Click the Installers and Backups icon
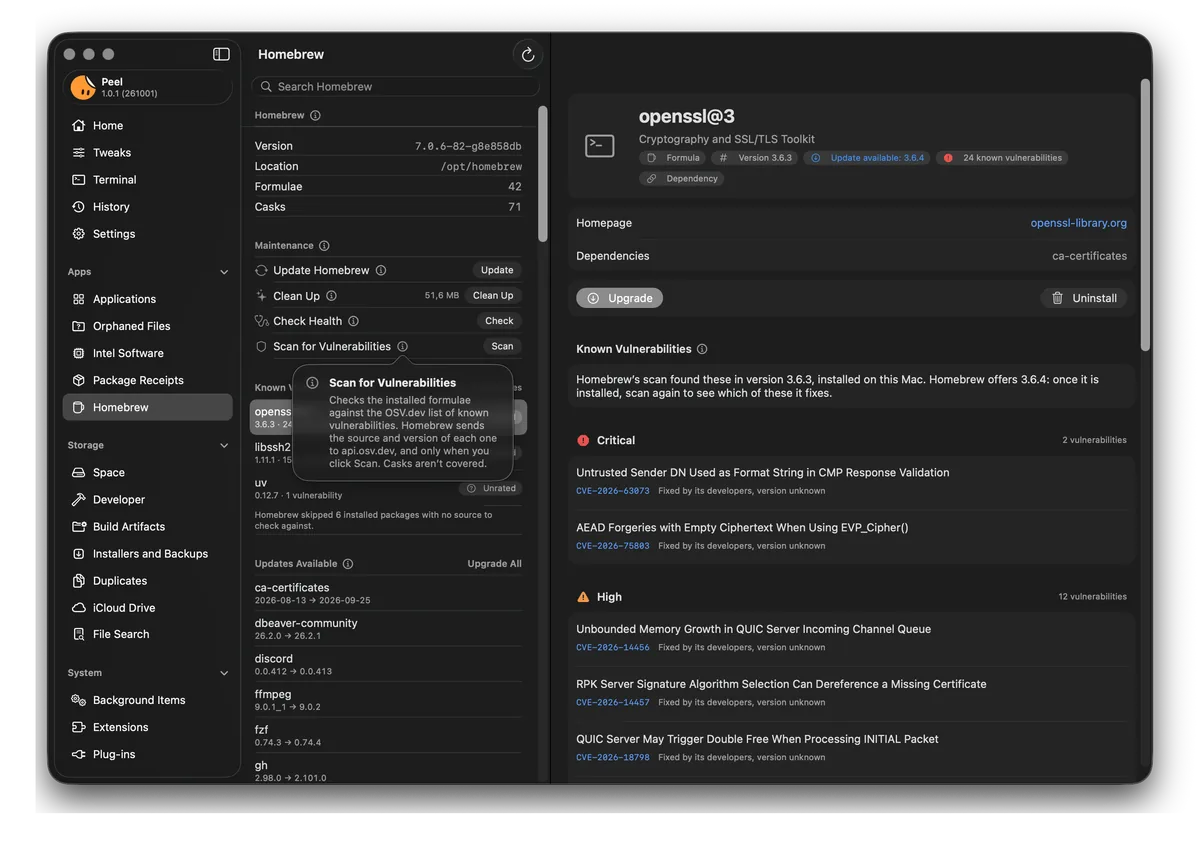Screen dimensions: 1200x847 (79, 553)
